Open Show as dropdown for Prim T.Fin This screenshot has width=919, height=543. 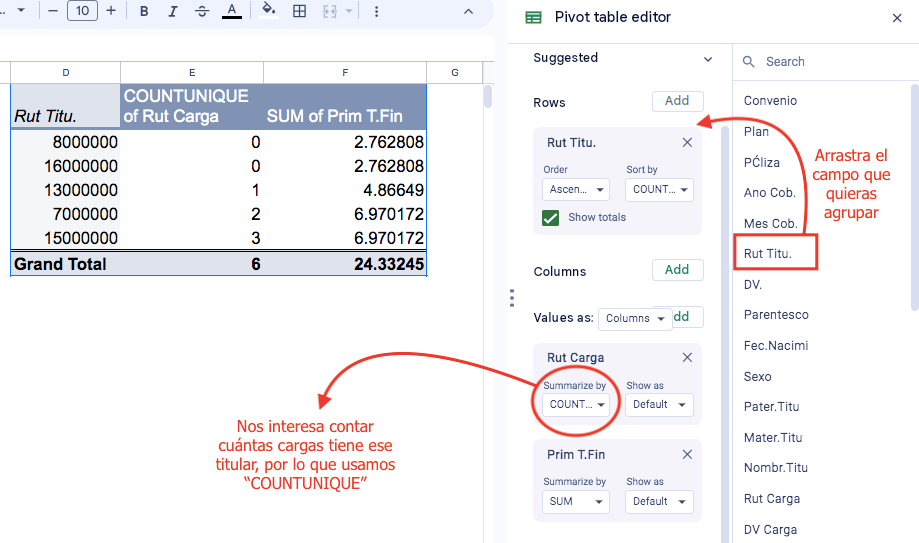point(659,501)
